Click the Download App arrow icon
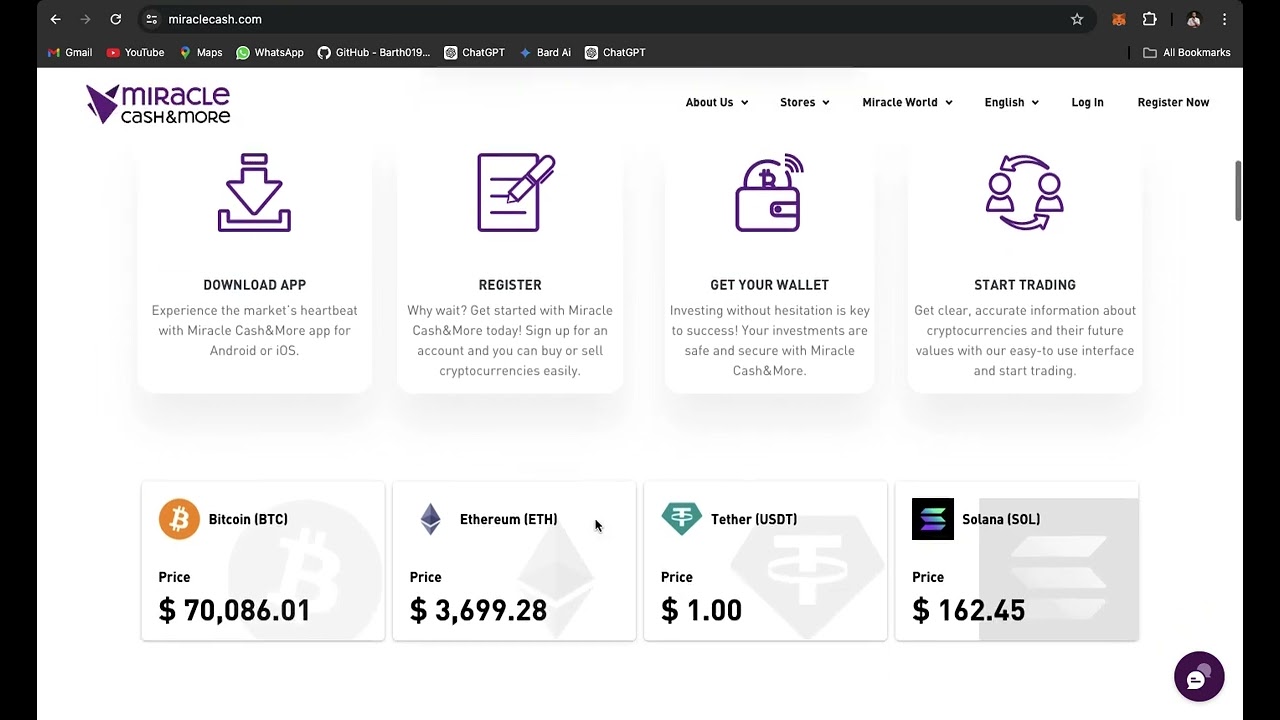Viewport: 1280px width, 720px height. pyautogui.click(x=254, y=193)
